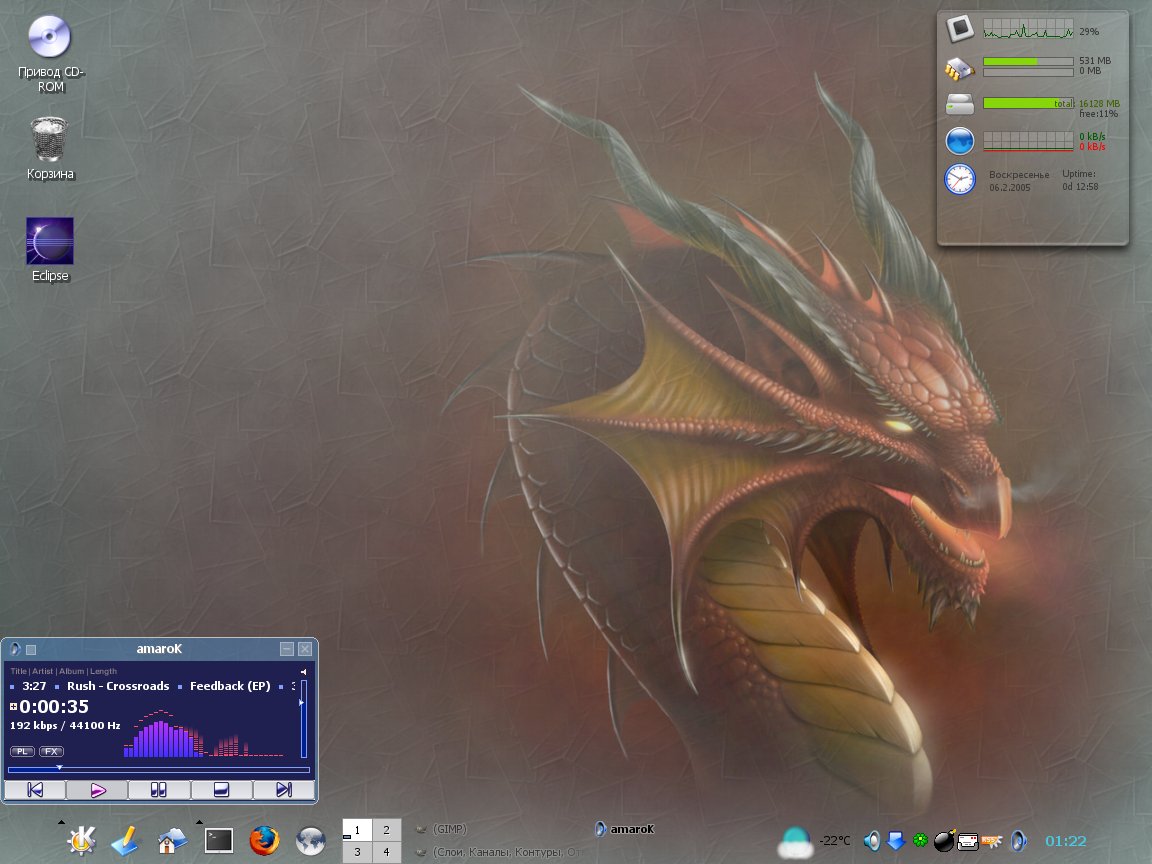Click the disk usage bar labeled total
This screenshot has width=1152, height=864.
[x=1028, y=104]
